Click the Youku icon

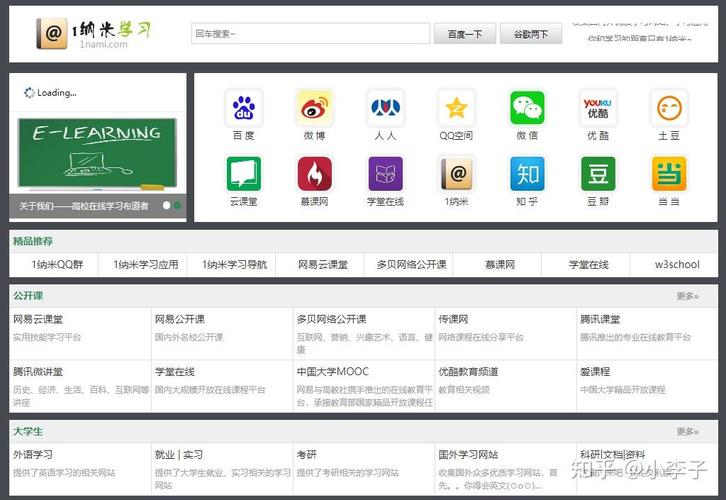(x=598, y=107)
